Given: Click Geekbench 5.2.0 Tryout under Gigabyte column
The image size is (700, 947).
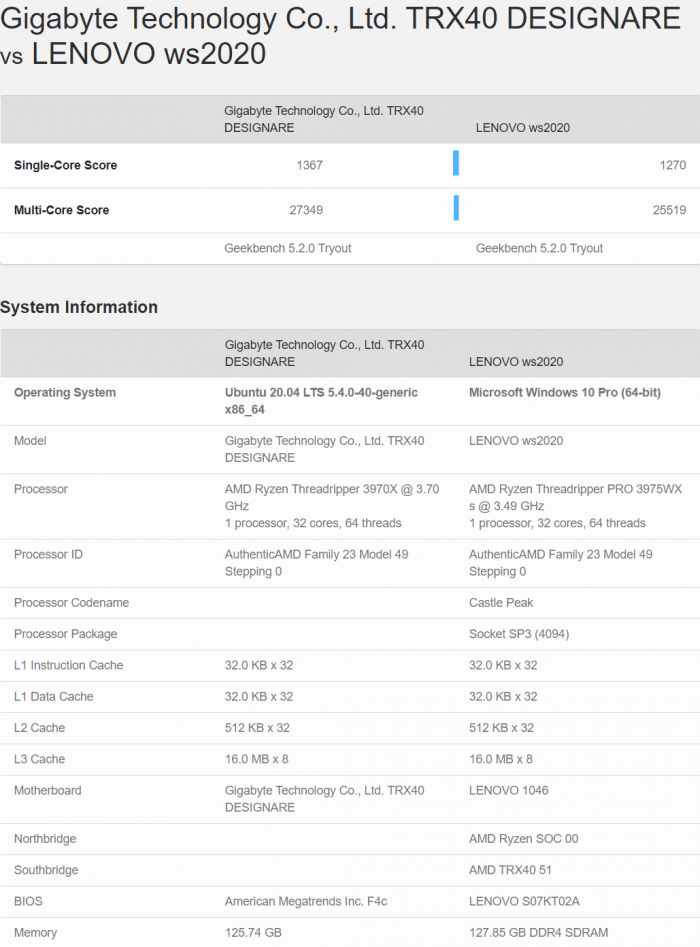Looking at the screenshot, I should coord(287,248).
